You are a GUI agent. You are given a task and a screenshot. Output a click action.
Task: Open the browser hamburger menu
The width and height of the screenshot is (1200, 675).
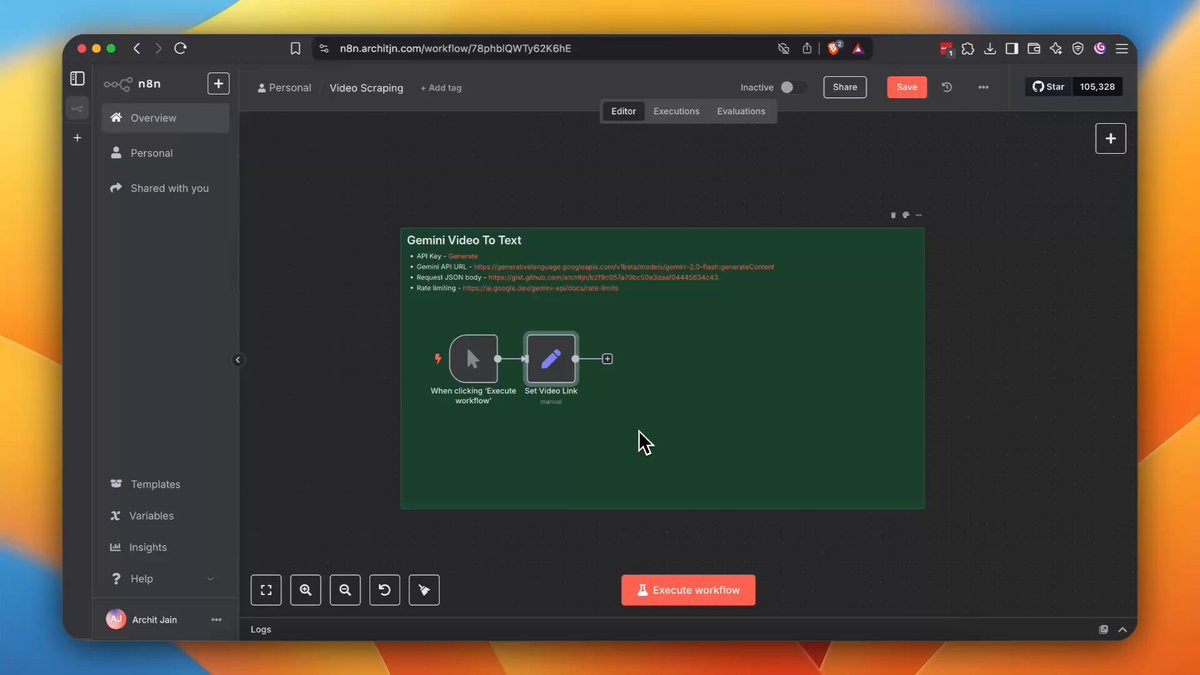pyautogui.click(x=1121, y=48)
